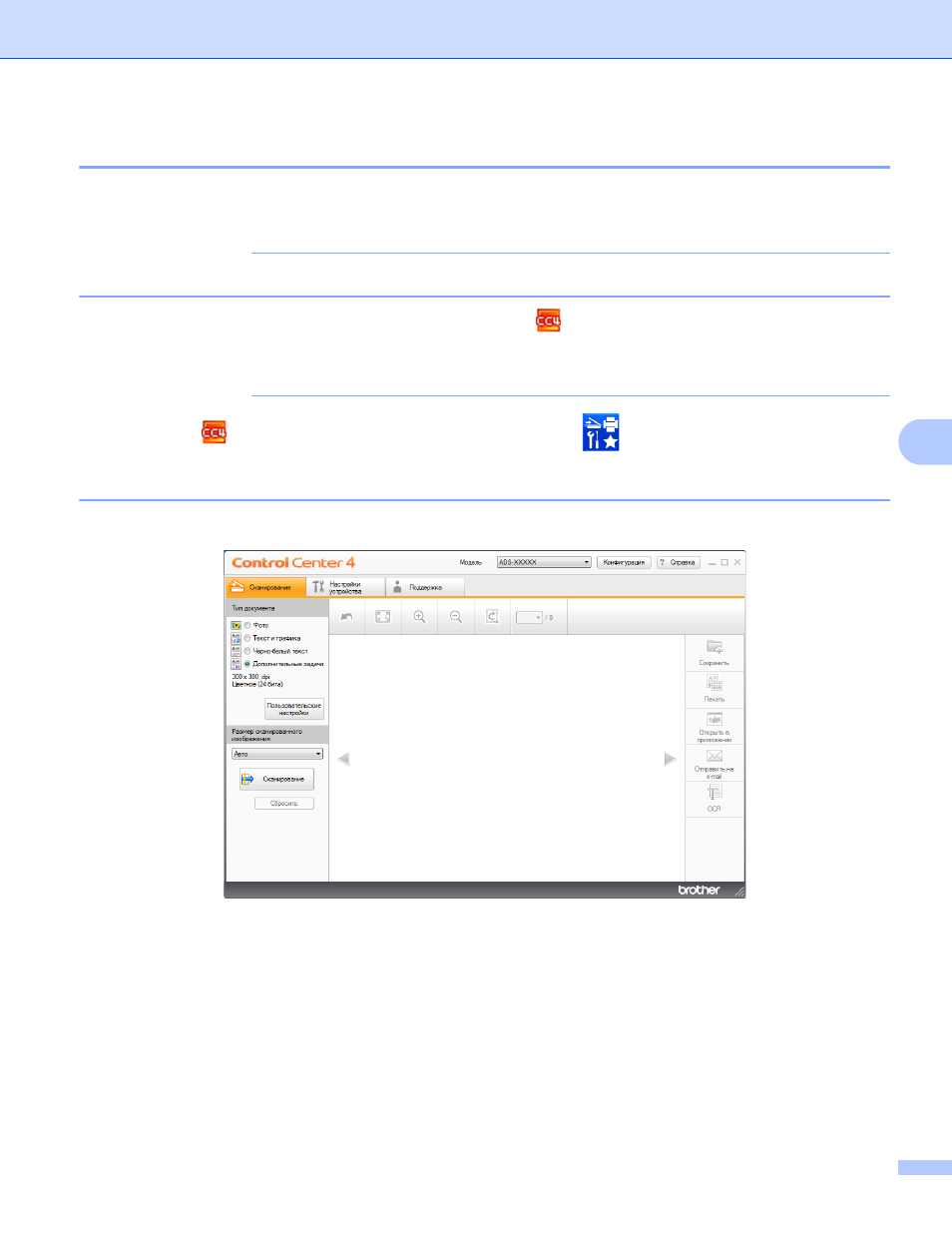Go to the next page arrow
The image size is (952, 1233).
tap(670, 759)
